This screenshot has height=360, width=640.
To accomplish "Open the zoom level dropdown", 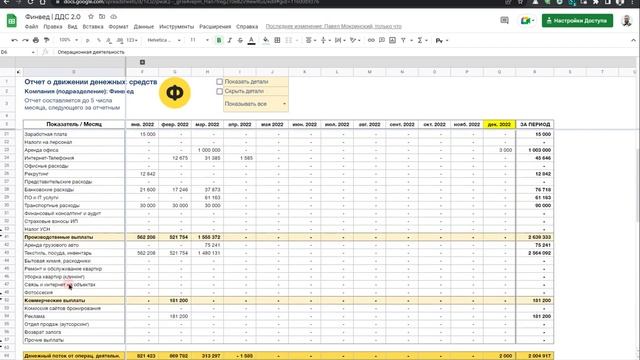I will click(68, 40).
